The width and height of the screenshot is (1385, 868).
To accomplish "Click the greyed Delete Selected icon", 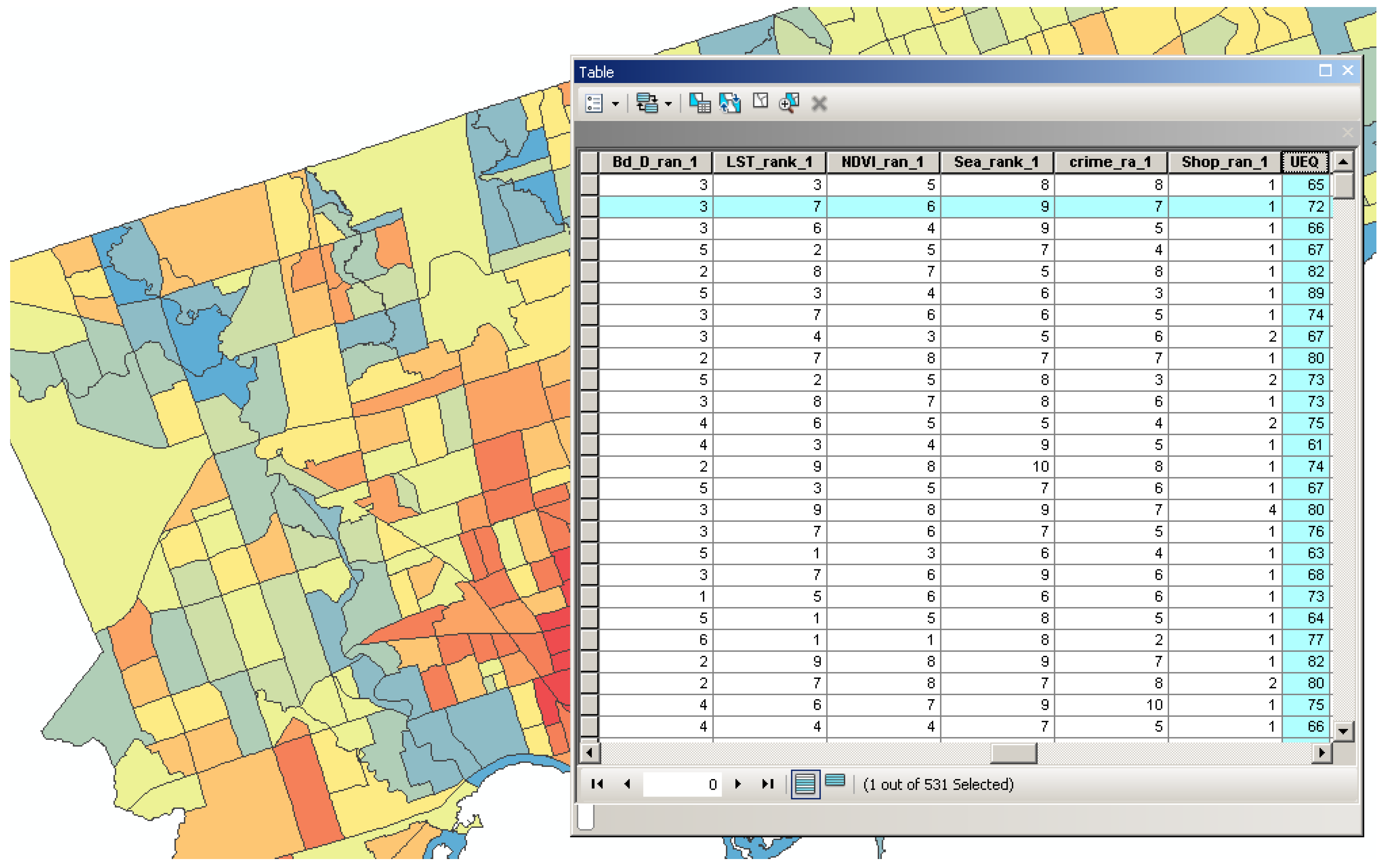I will [x=819, y=104].
